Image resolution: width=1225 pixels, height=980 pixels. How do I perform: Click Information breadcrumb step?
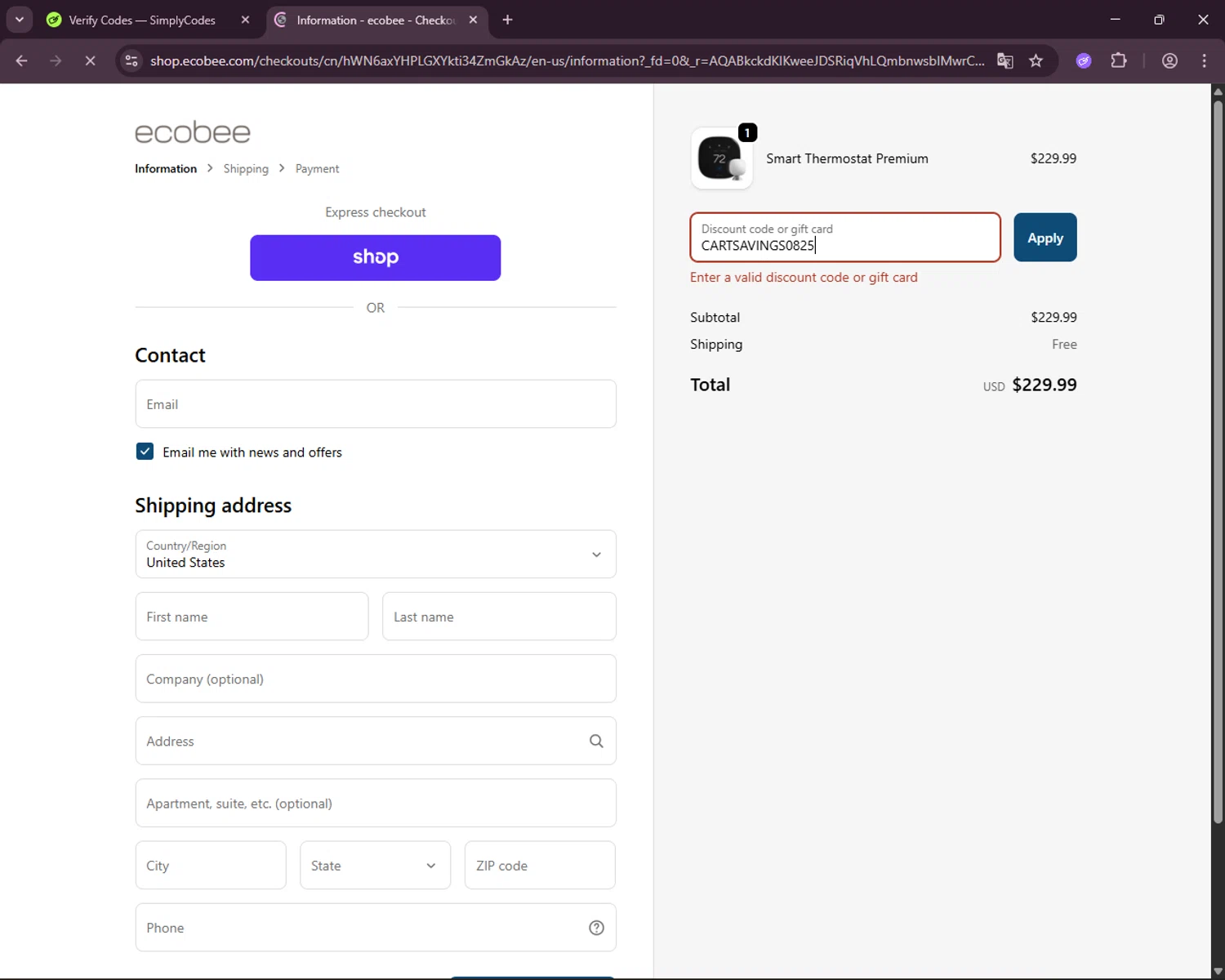pyautogui.click(x=166, y=168)
